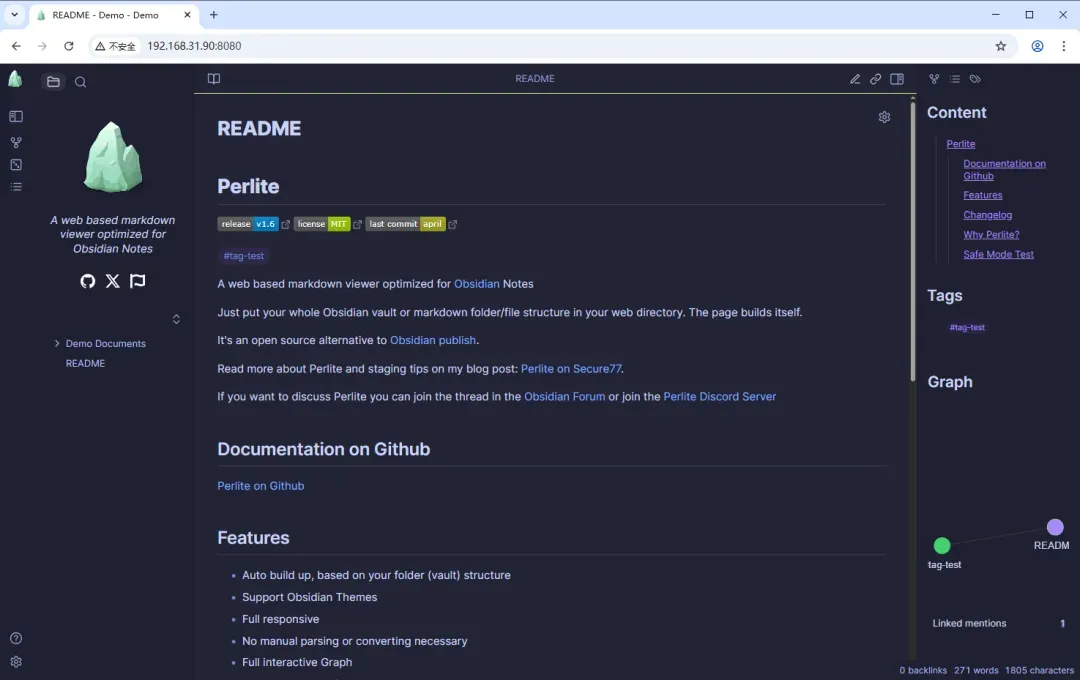Viewport: 1080px width, 680px height.
Task: Click collapse/expand all arrows in file tree
Action: (176, 319)
